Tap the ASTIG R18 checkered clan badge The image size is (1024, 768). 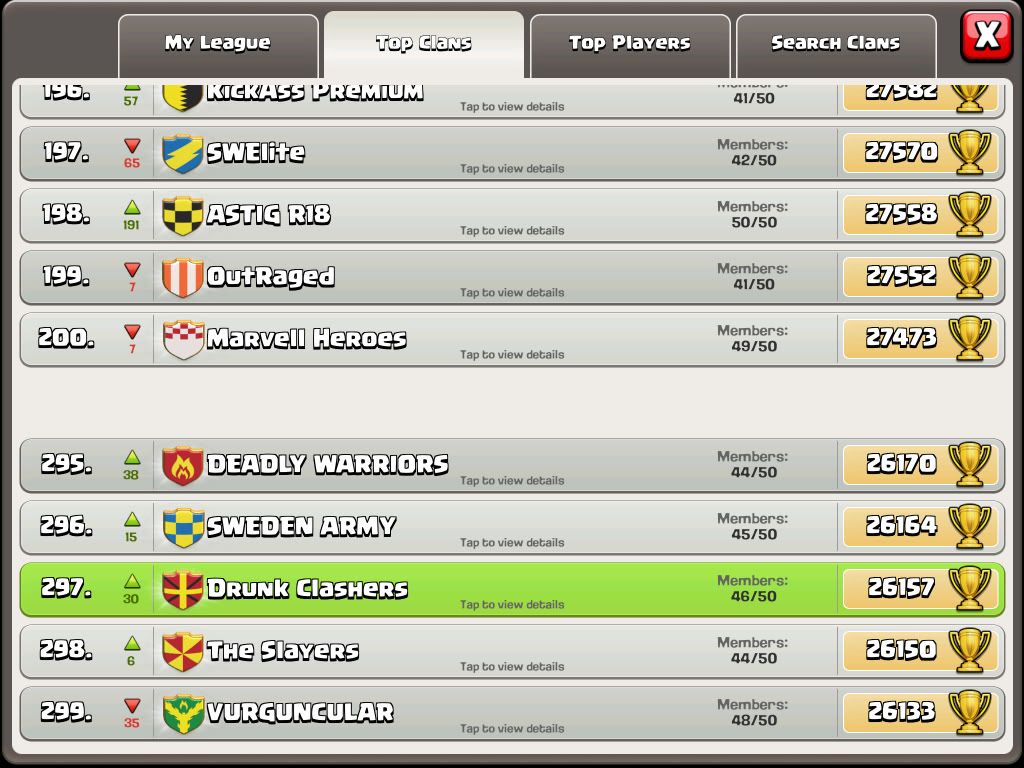click(182, 215)
